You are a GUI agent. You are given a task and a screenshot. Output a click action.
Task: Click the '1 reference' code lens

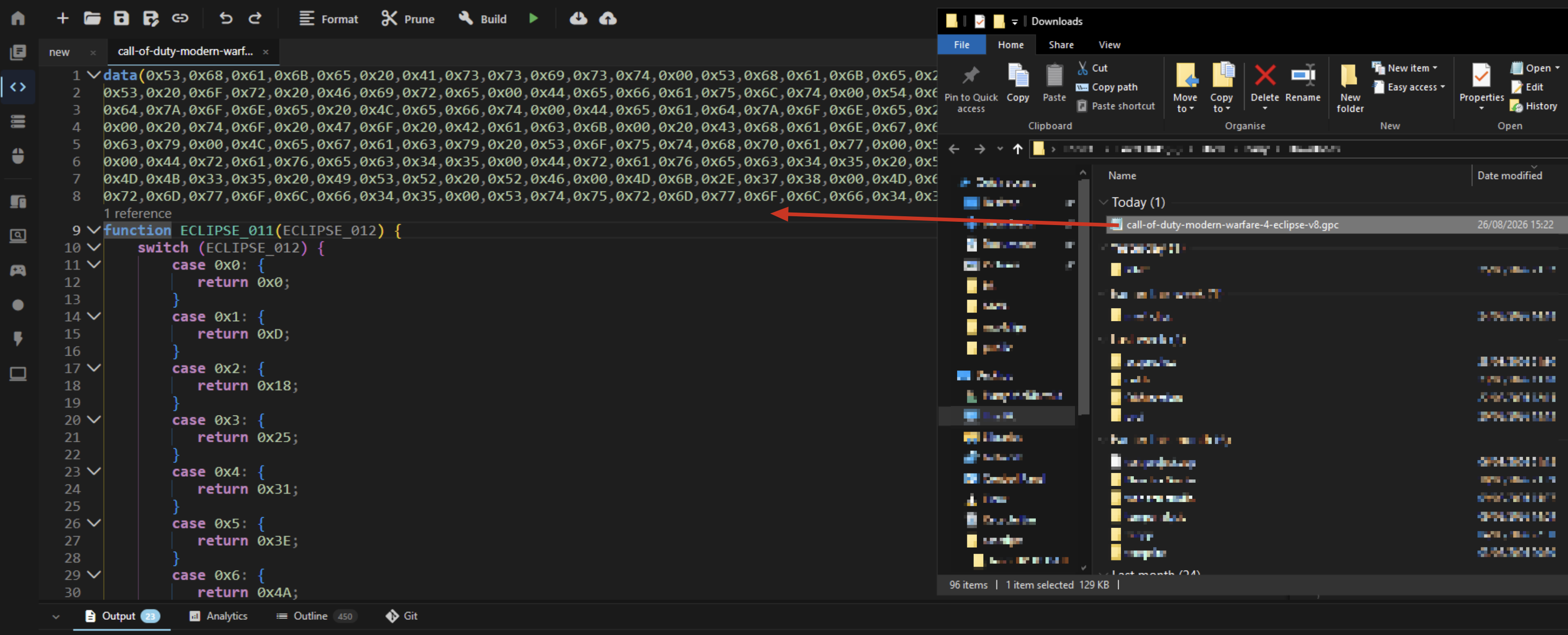click(x=138, y=214)
